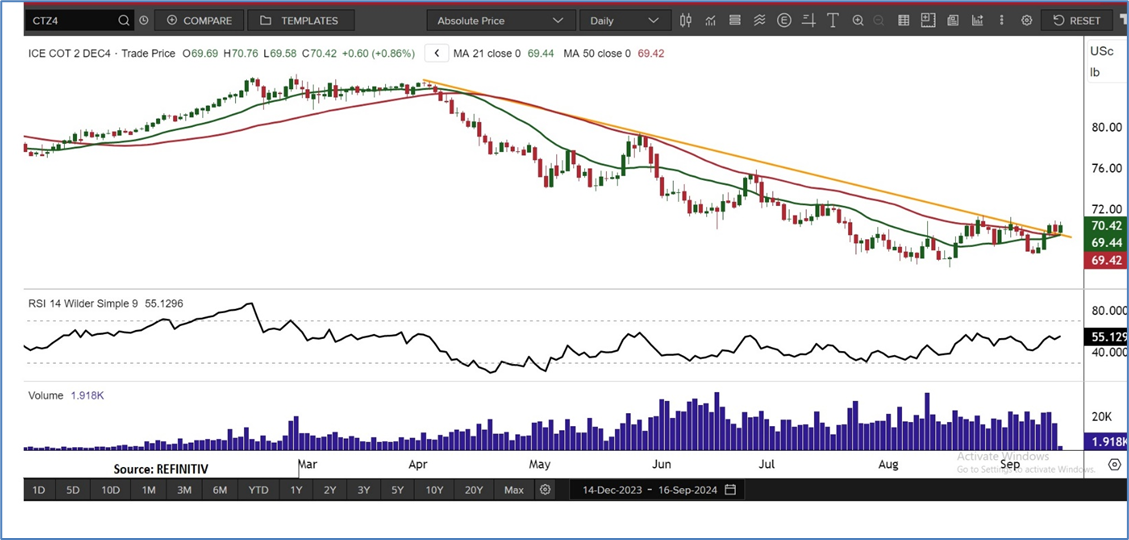Screen dimensions: 1129x540
Task: Select the 10Y period tab
Action: 434,490
